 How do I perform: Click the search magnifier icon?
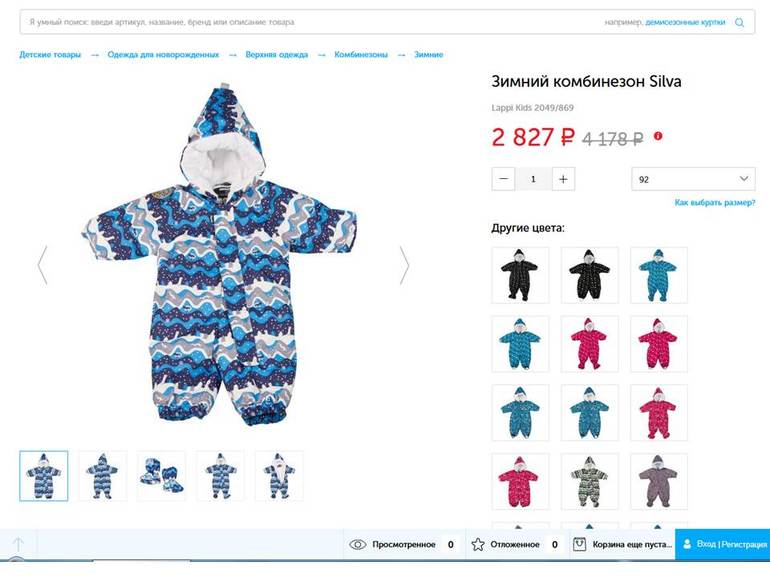click(x=739, y=22)
